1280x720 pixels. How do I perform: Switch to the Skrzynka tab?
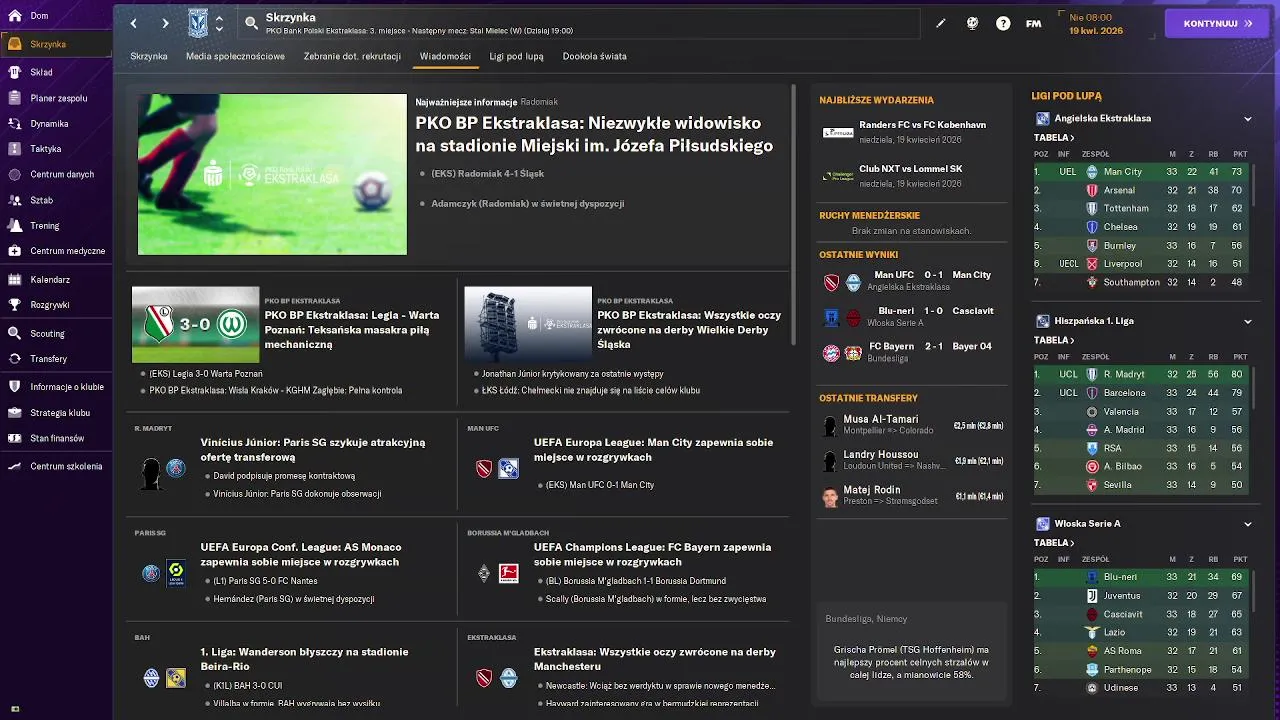[149, 56]
